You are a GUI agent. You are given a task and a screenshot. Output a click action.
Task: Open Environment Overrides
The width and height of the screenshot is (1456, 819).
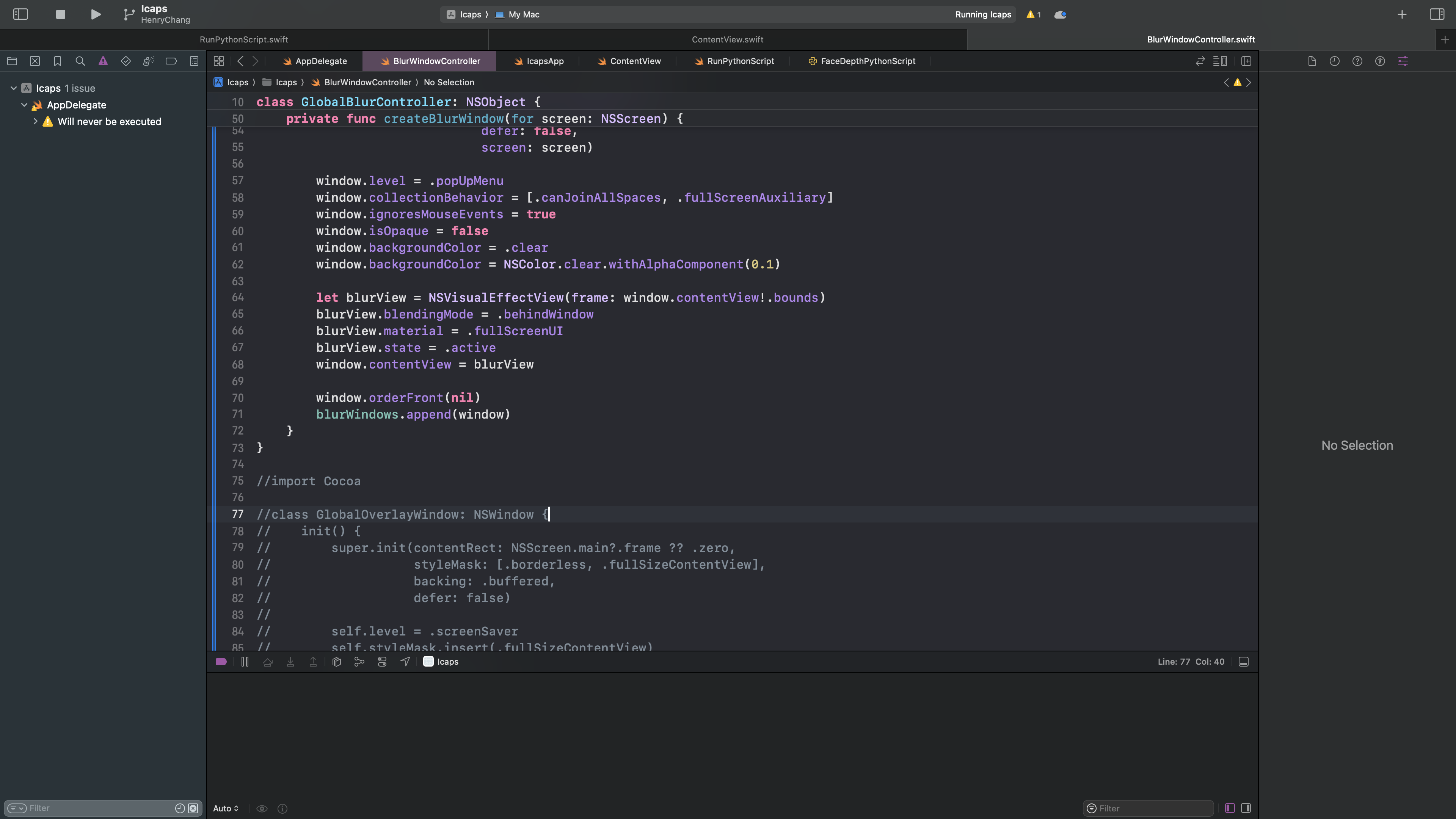click(x=382, y=662)
